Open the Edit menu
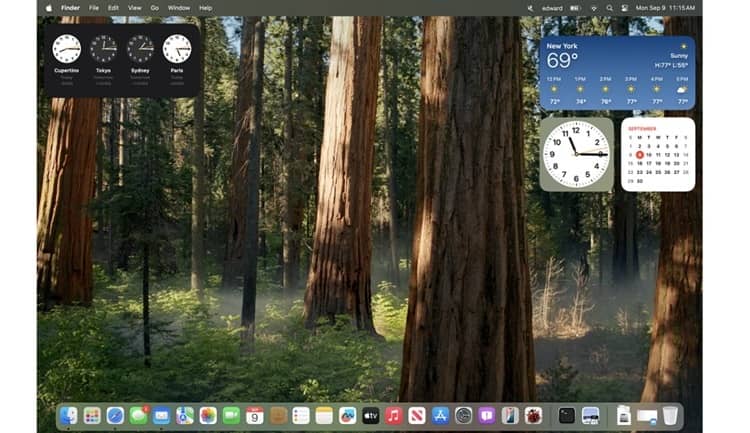The width and height of the screenshot is (750, 433). coord(113,8)
